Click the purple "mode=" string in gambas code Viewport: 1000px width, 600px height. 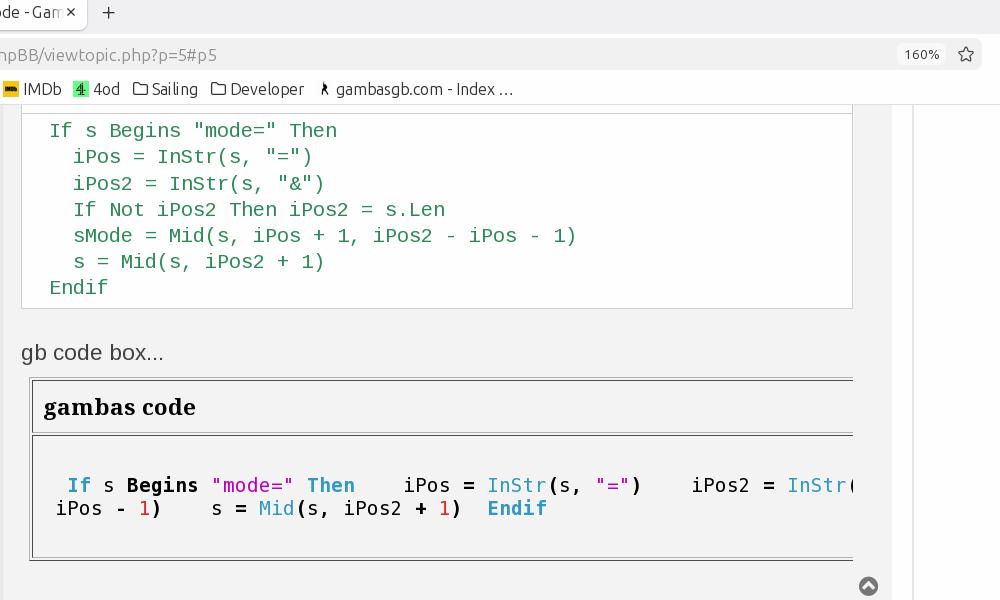tap(252, 485)
